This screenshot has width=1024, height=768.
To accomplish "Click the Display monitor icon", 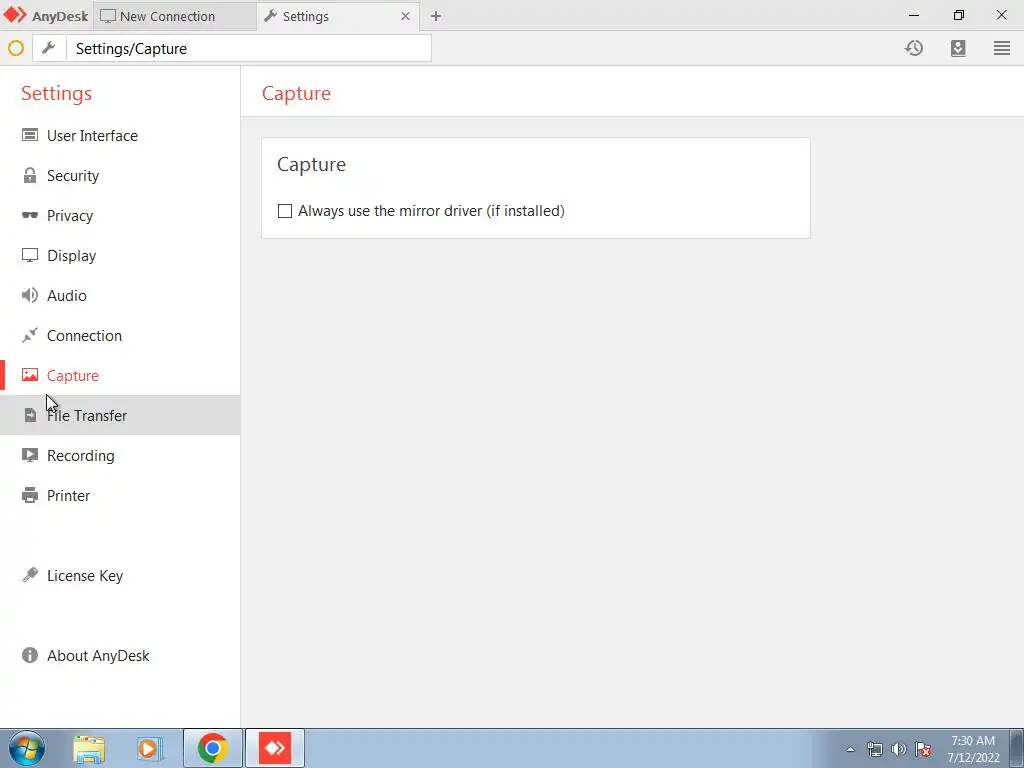I will pos(29,255).
